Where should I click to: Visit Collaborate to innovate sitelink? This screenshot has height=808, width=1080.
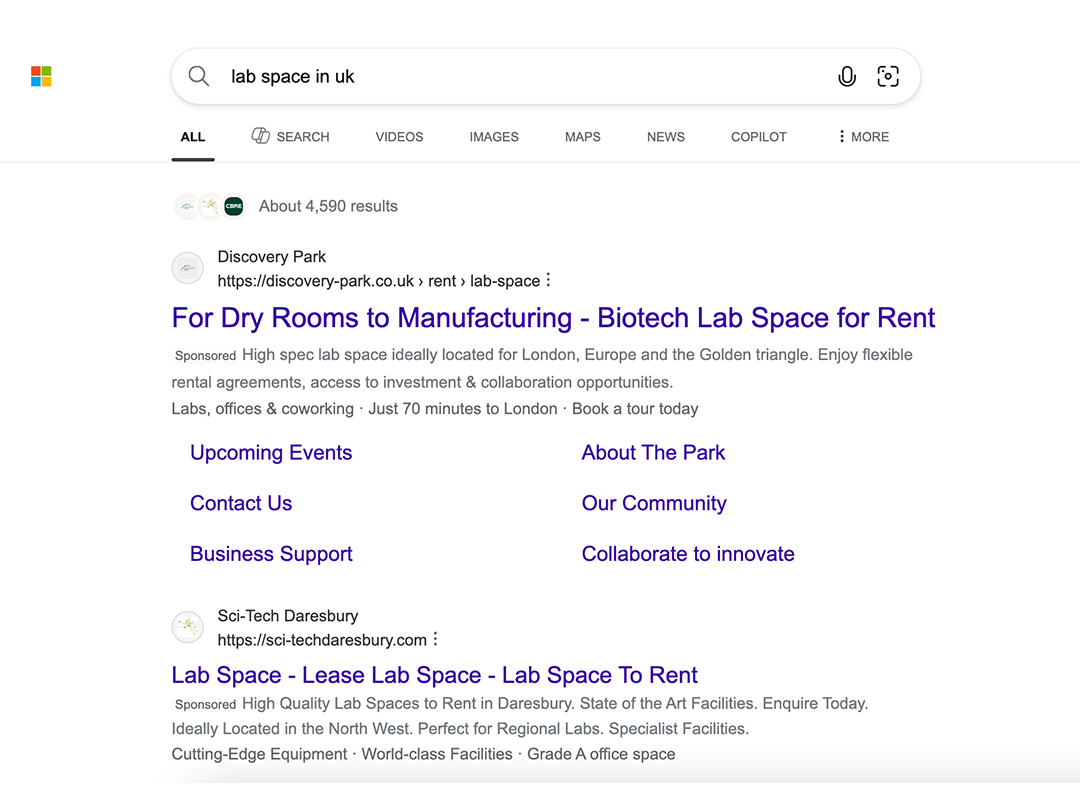coord(688,554)
